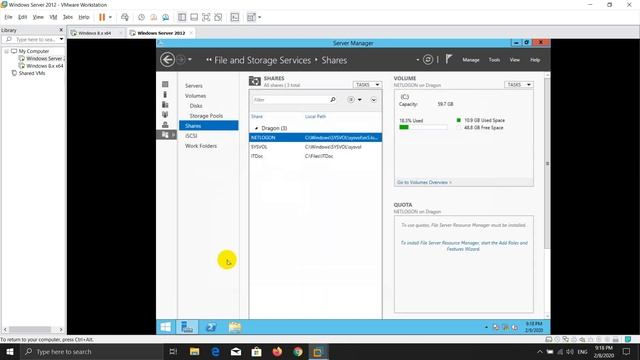Open the navigation history dropdown

[190, 60]
